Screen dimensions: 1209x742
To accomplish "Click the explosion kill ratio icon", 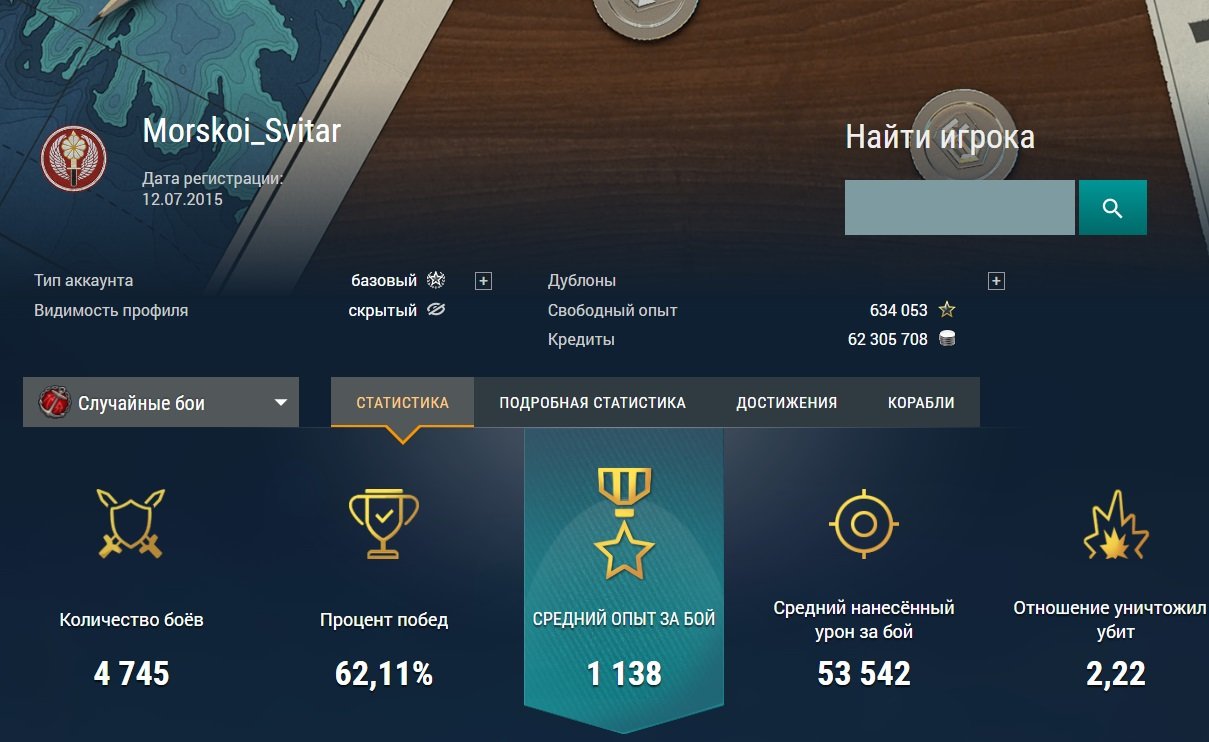I will pyautogui.click(x=1116, y=525).
